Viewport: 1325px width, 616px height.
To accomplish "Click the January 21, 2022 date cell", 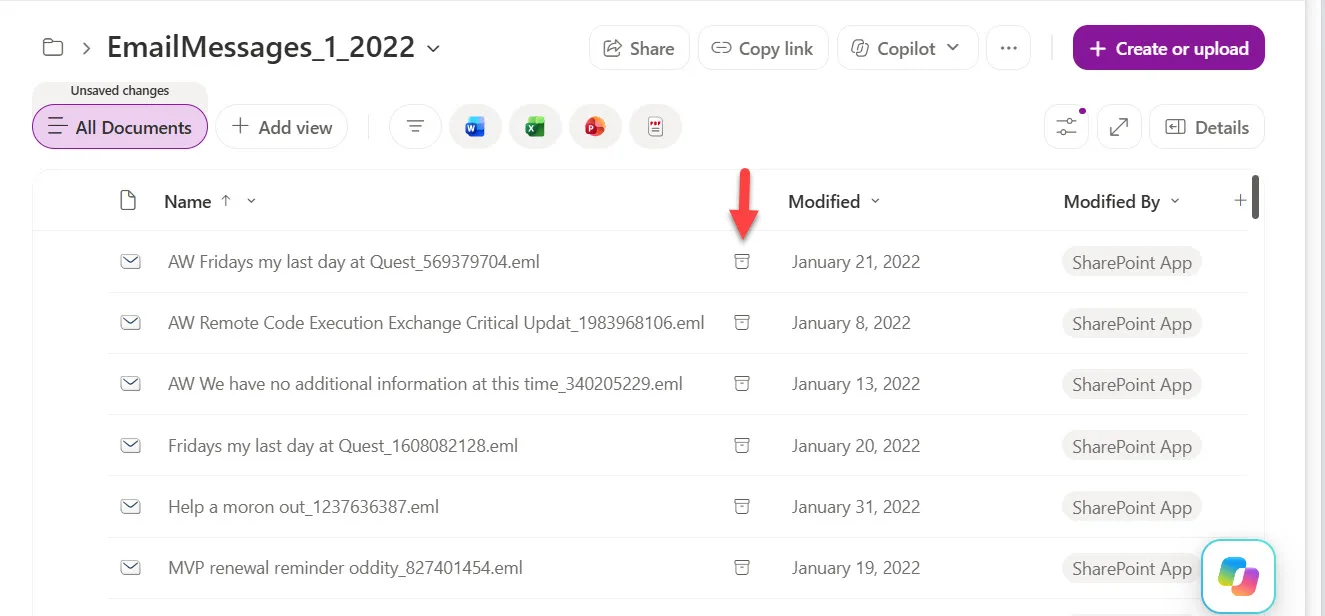I will click(x=856, y=262).
